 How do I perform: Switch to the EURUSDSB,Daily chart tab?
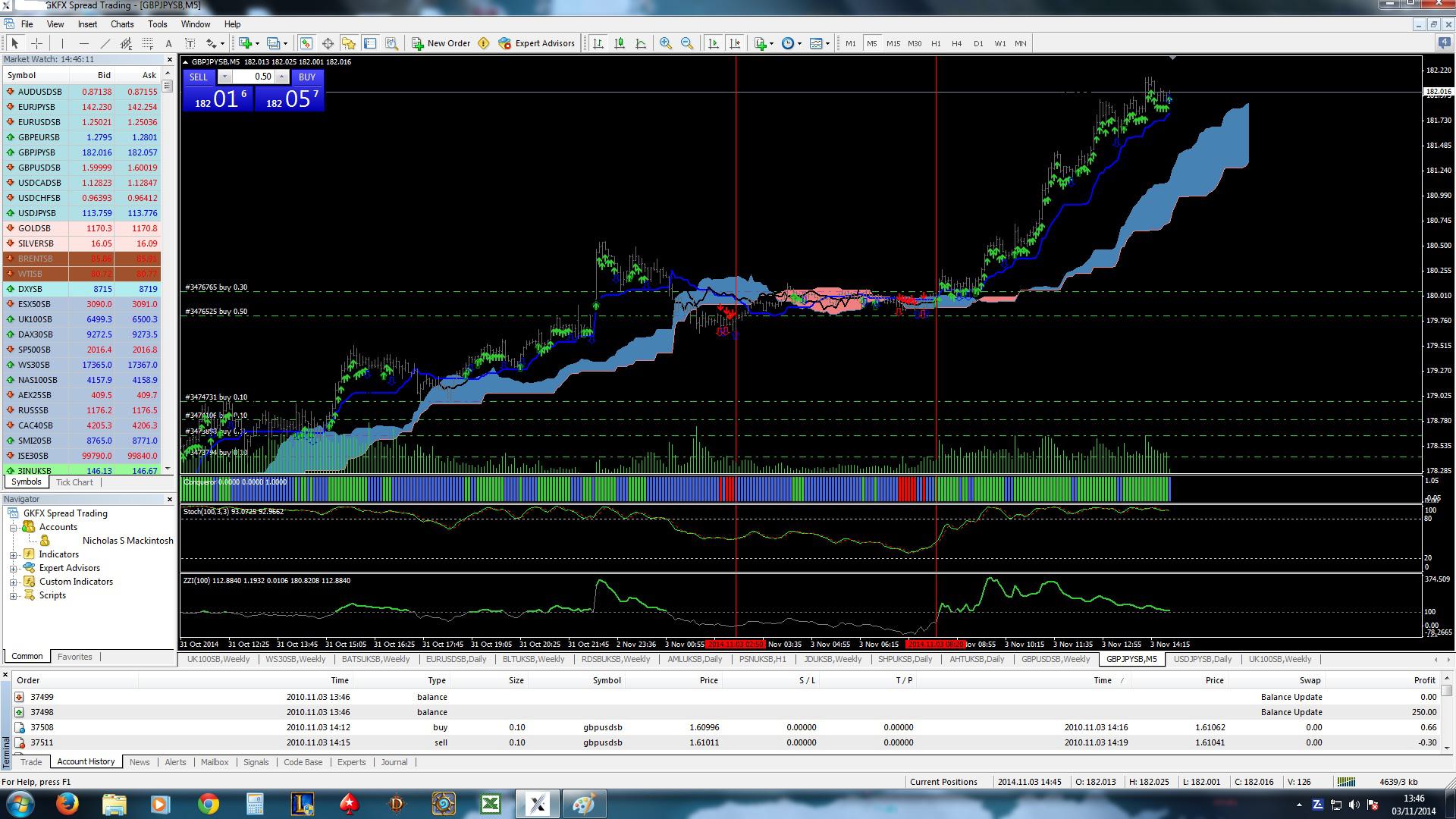point(456,659)
